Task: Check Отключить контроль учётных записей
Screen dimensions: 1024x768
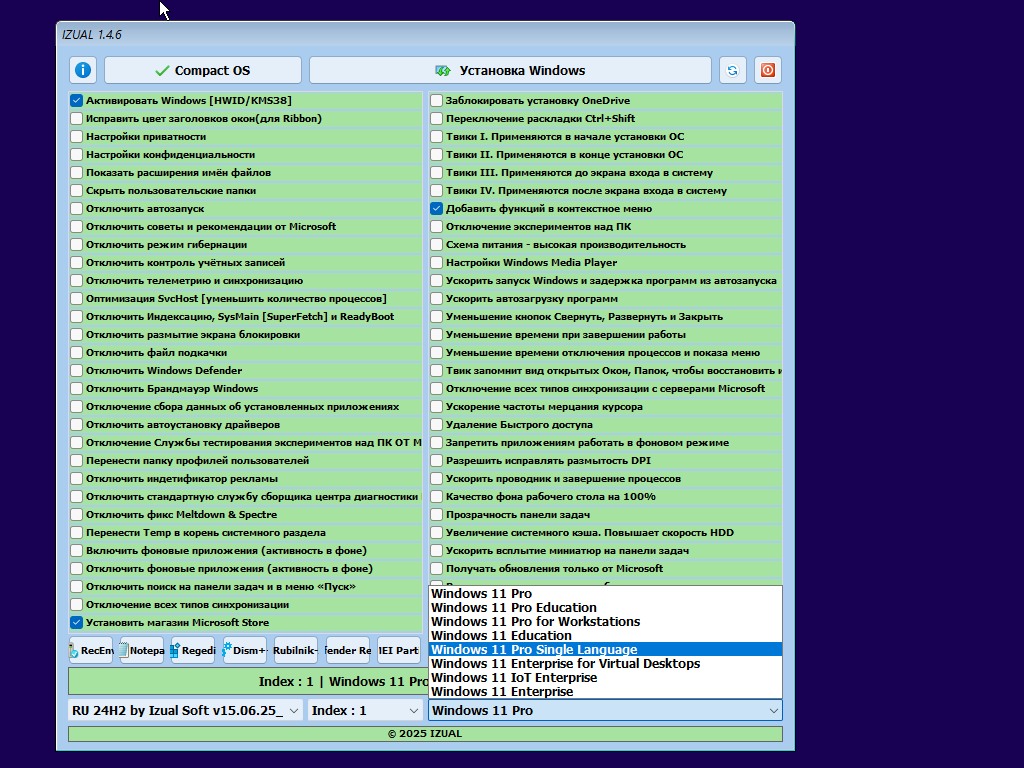Action: point(76,263)
